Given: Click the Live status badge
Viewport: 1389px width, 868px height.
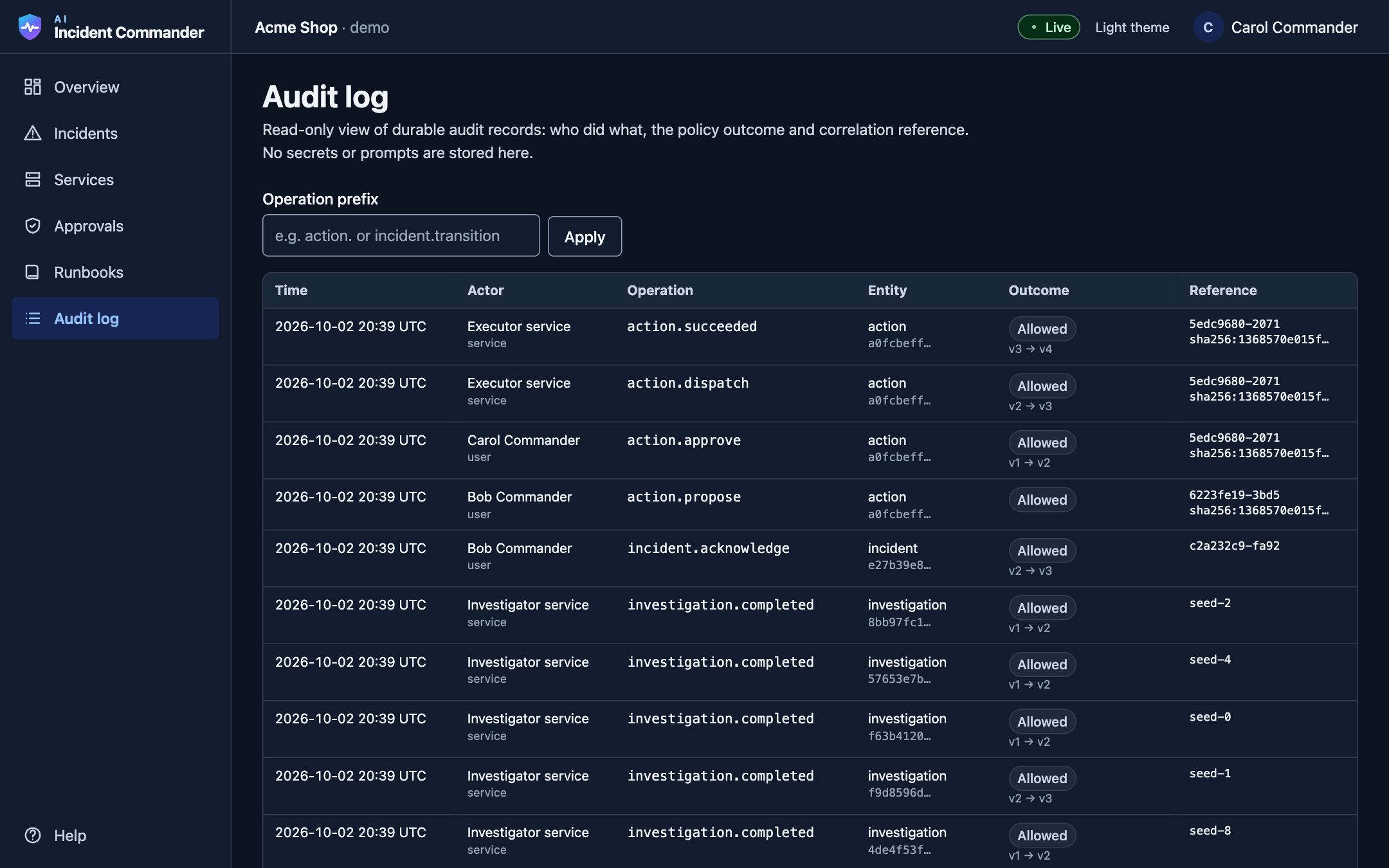Looking at the screenshot, I should 1049,27.
